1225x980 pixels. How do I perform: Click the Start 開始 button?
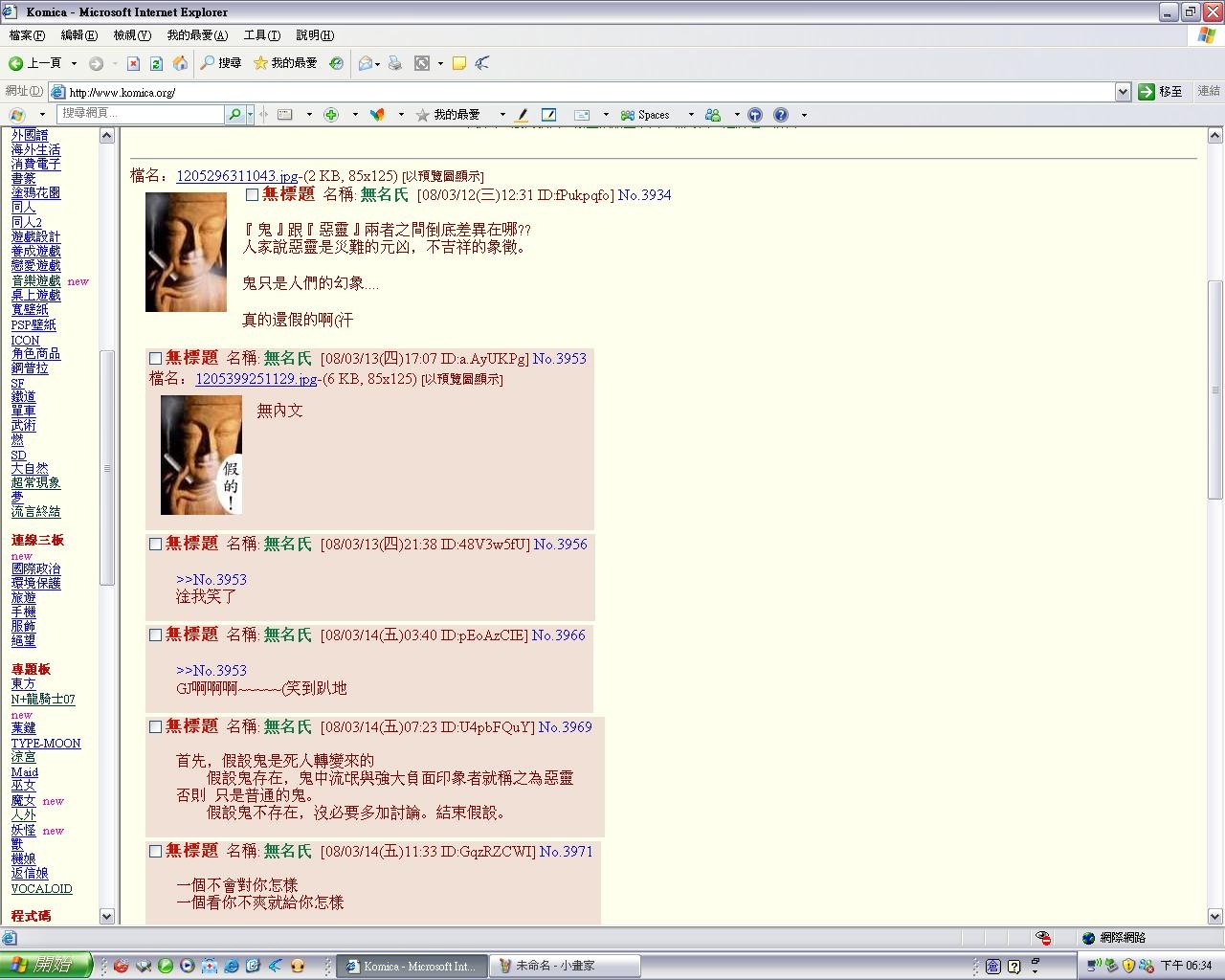pyautogui.click(x=46, y=966)
